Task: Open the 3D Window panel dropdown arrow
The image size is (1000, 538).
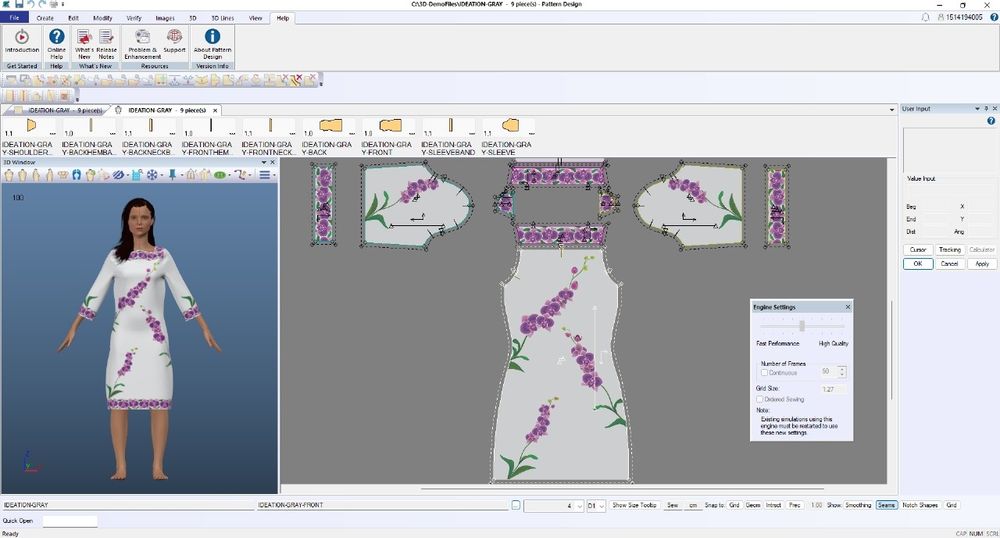Action: (x=263, y=161)
